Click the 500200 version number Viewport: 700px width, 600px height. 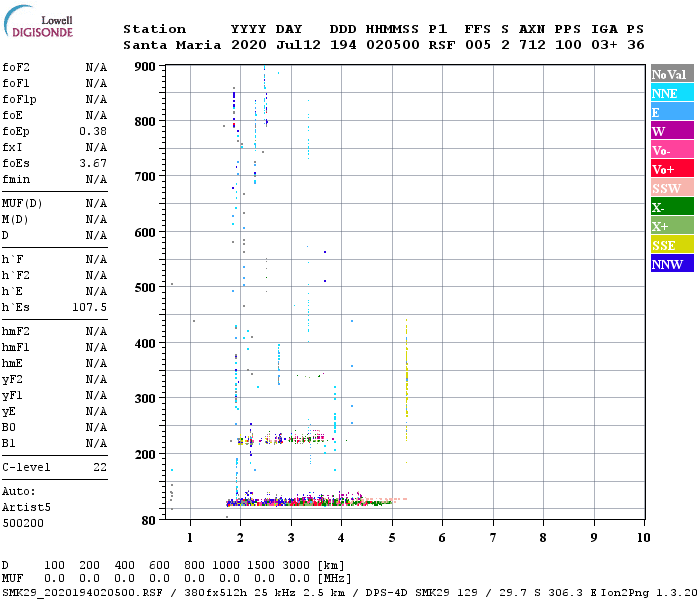23,523
